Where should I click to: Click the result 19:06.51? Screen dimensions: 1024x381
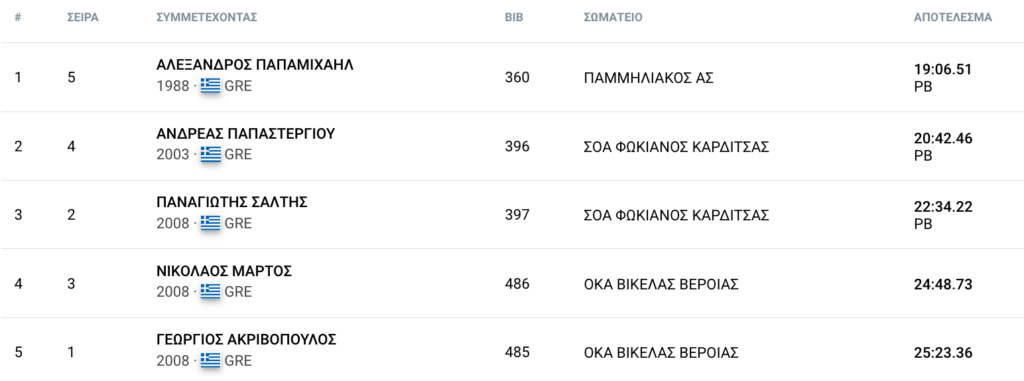click(943, 69)
